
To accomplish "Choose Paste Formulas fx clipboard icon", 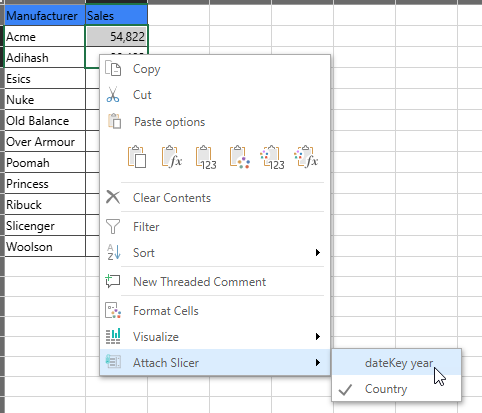I will click(172, 157).
